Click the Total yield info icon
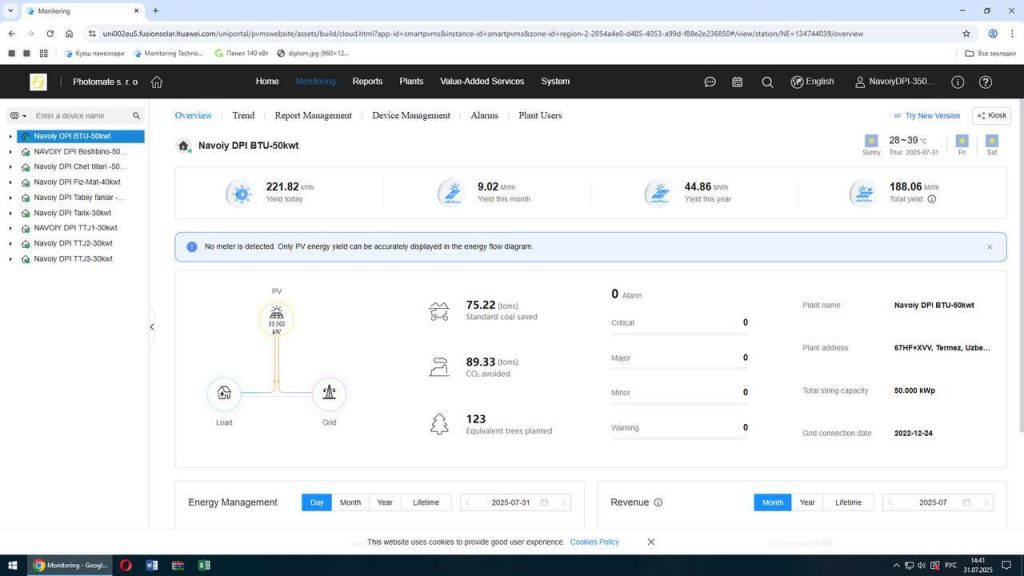Image resolution: width=1024 pixels, height=576 pixels. (x=932, y=199)
